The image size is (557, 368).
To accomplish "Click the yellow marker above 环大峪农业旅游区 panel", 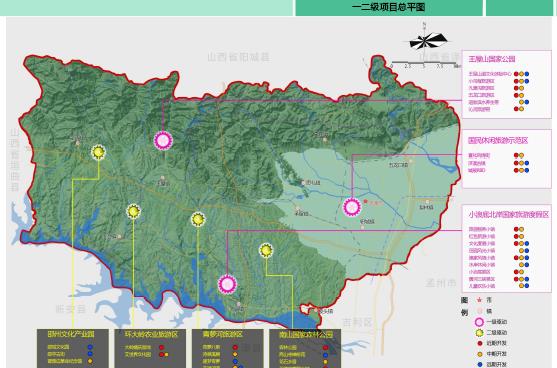I will [x=134, y=212].
